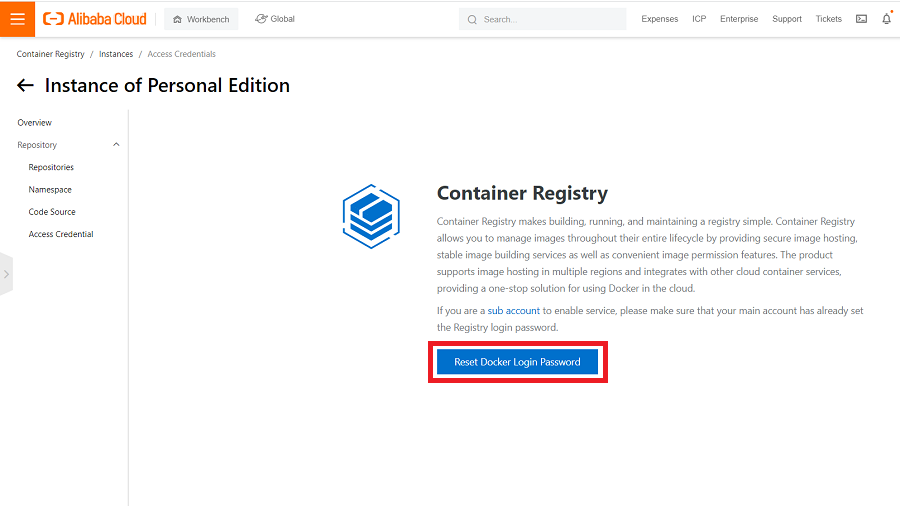The image size is (900, 506).
Task: Open the Tickets menu
Action: click(x=828, y=19)
